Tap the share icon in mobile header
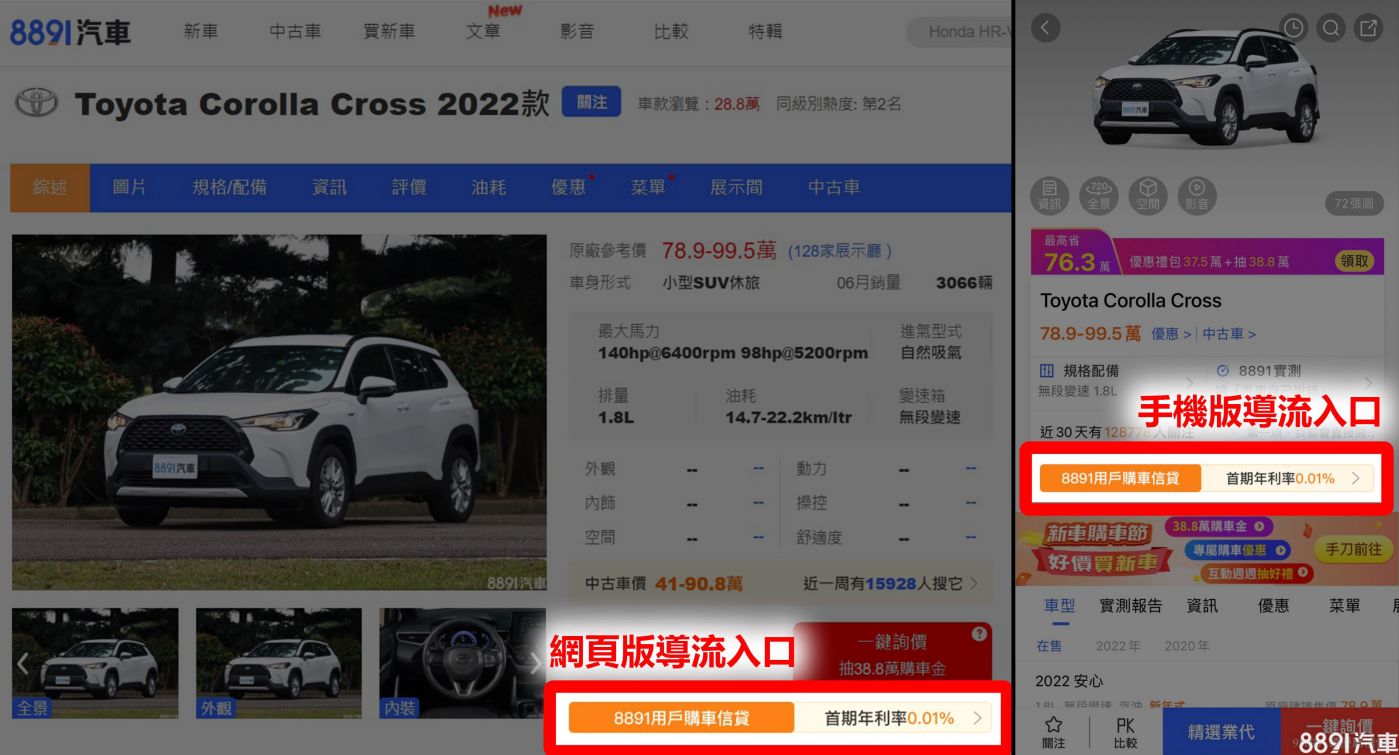Image resolution: width=1399 pixels, height=755 pixels. tap(1368, 28)
